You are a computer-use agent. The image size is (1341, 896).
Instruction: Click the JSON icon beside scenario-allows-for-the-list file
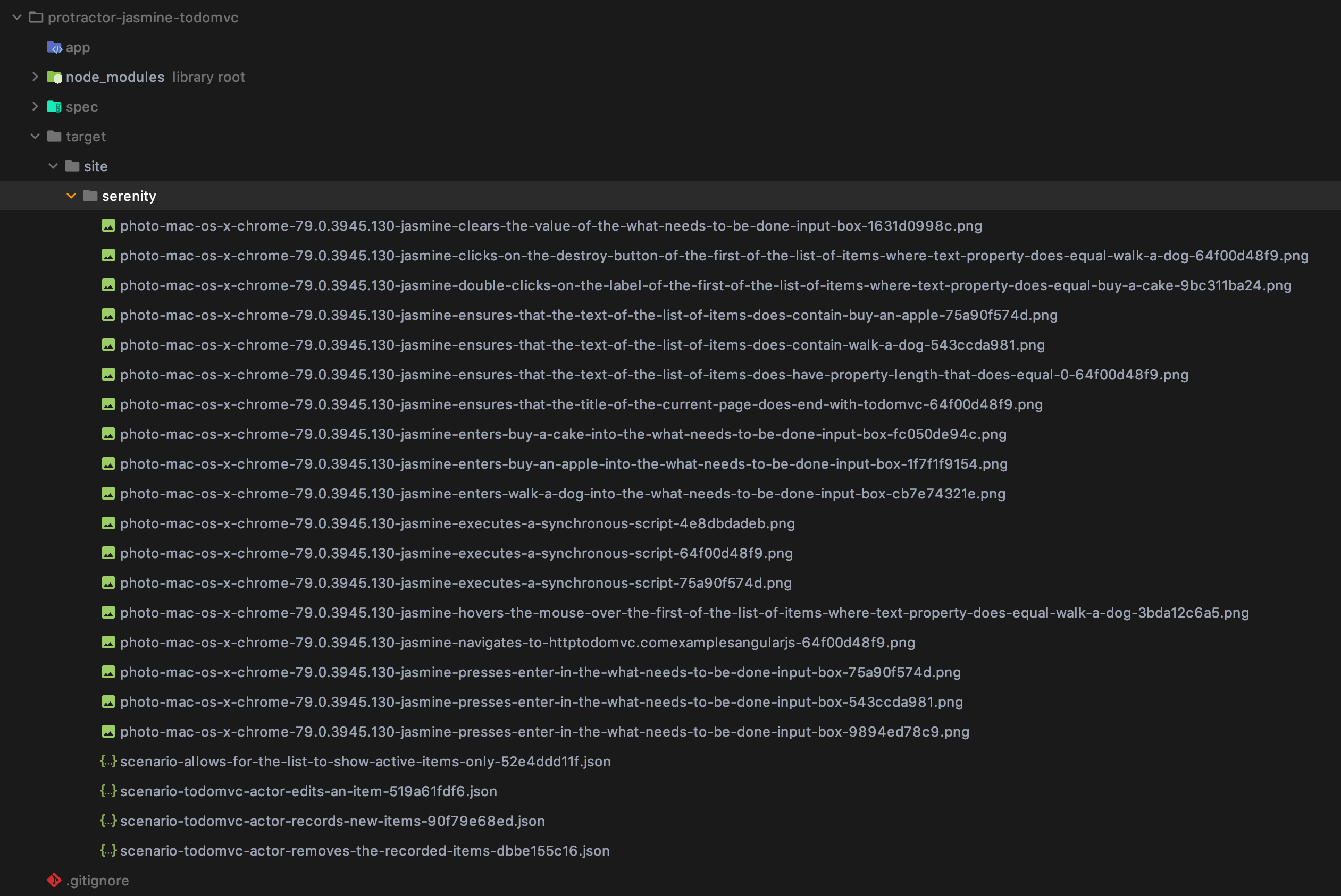coord(108,761)
